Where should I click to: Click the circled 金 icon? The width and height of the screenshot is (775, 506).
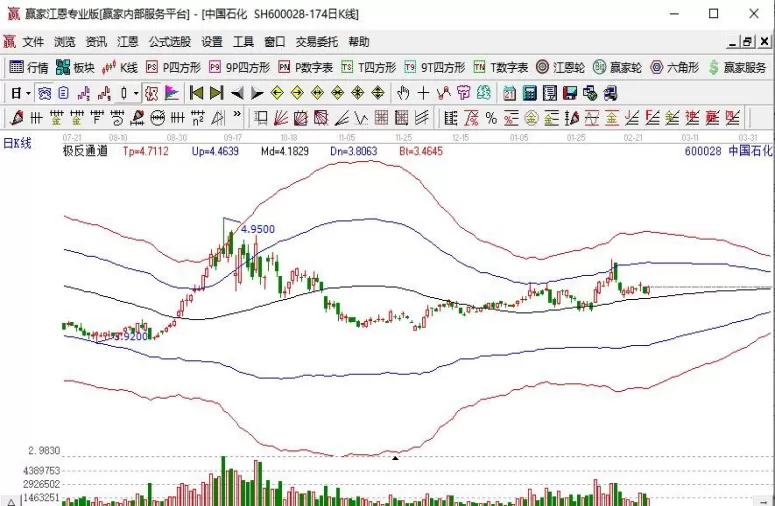pyautogui.click(x=531, y=118)
